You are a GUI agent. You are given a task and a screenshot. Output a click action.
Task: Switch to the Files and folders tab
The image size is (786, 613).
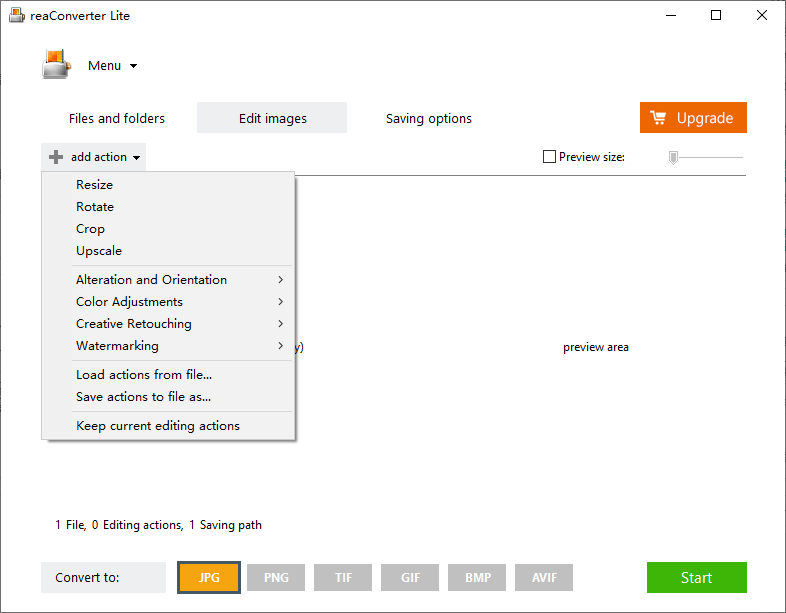click(x=117, y=118)
